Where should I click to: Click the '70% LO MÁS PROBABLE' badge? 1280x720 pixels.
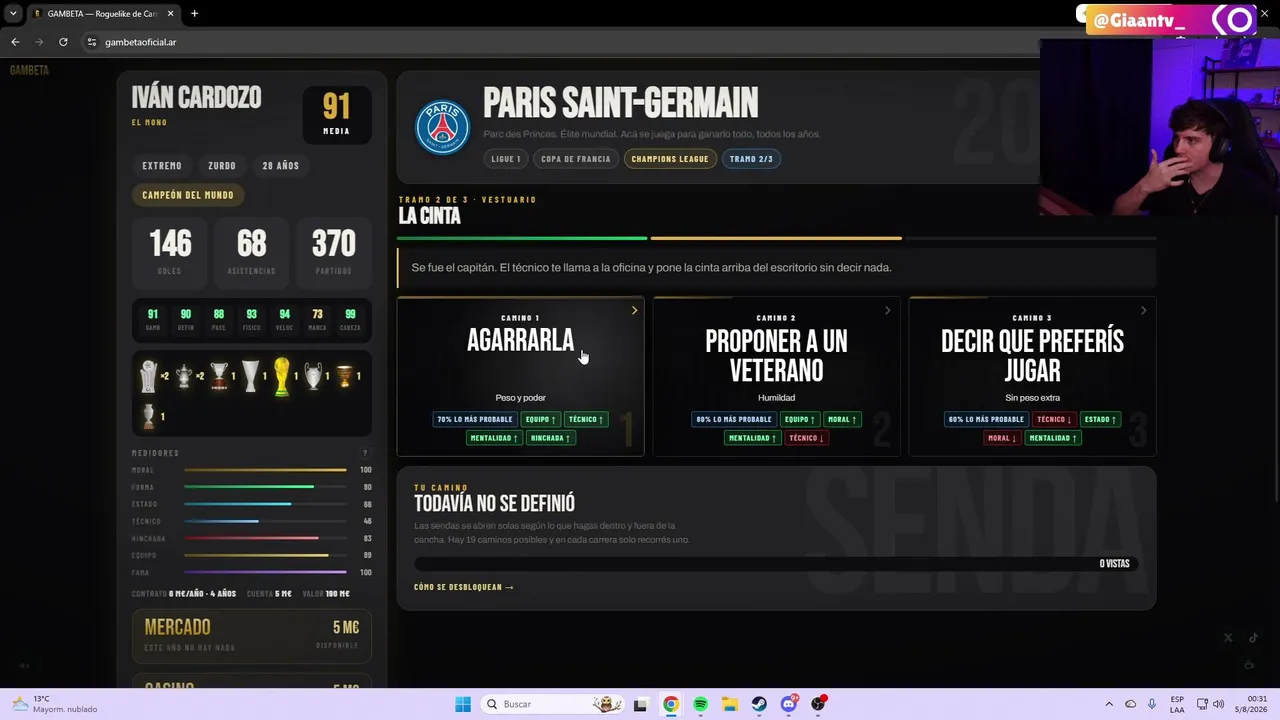click(475, 420)
